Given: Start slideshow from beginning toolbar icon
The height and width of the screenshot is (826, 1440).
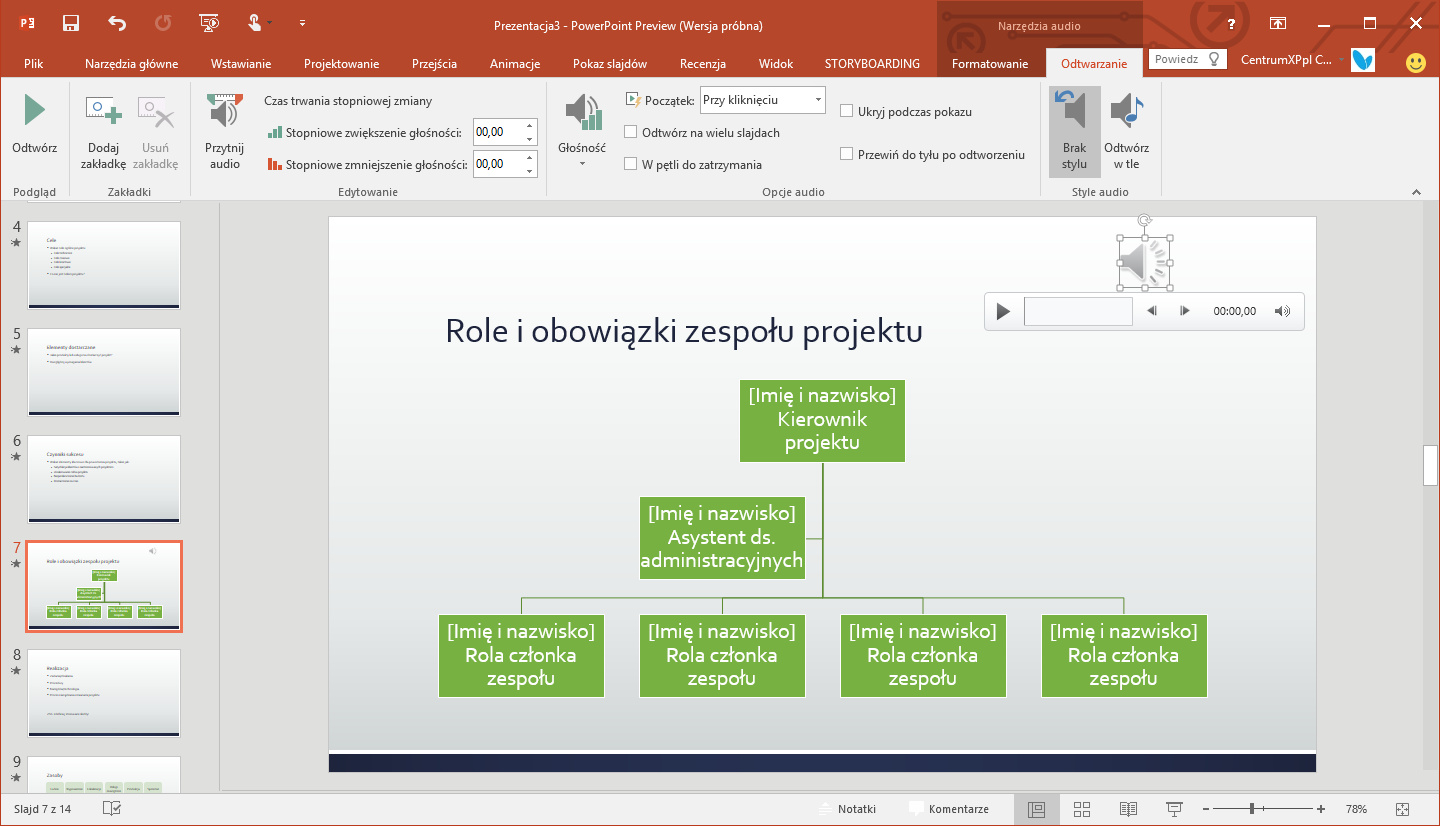Looking at the screenshot, I should [209, 23].
